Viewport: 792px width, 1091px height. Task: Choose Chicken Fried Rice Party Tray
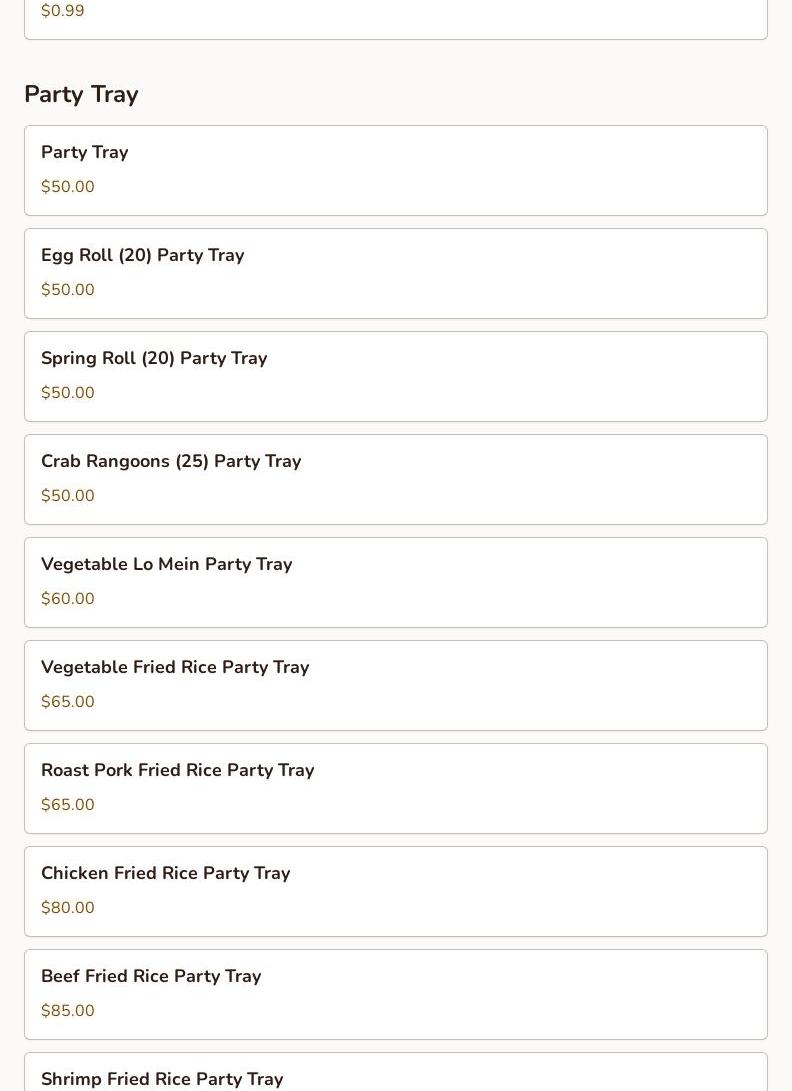[395, 891]
